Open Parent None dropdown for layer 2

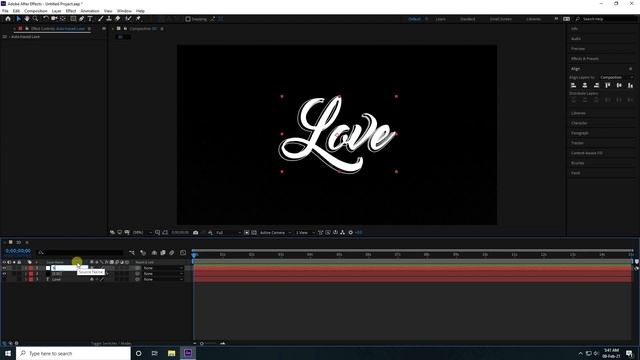pos(163,273)
